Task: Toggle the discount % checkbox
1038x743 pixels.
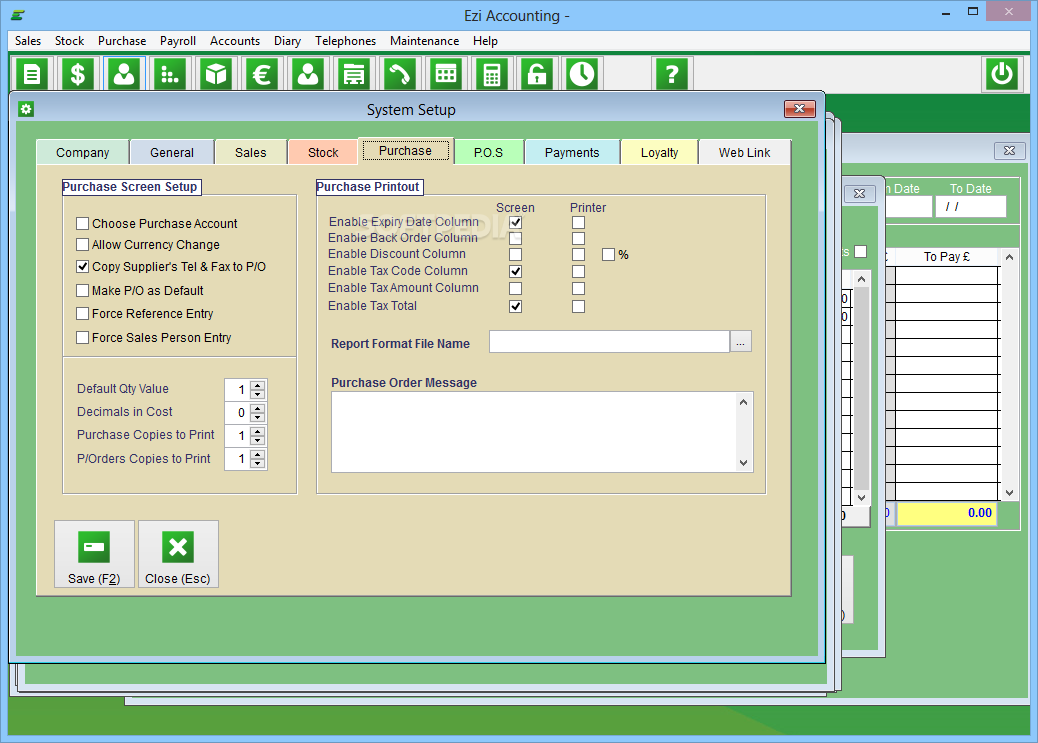Action: click(x=608, y=254)
